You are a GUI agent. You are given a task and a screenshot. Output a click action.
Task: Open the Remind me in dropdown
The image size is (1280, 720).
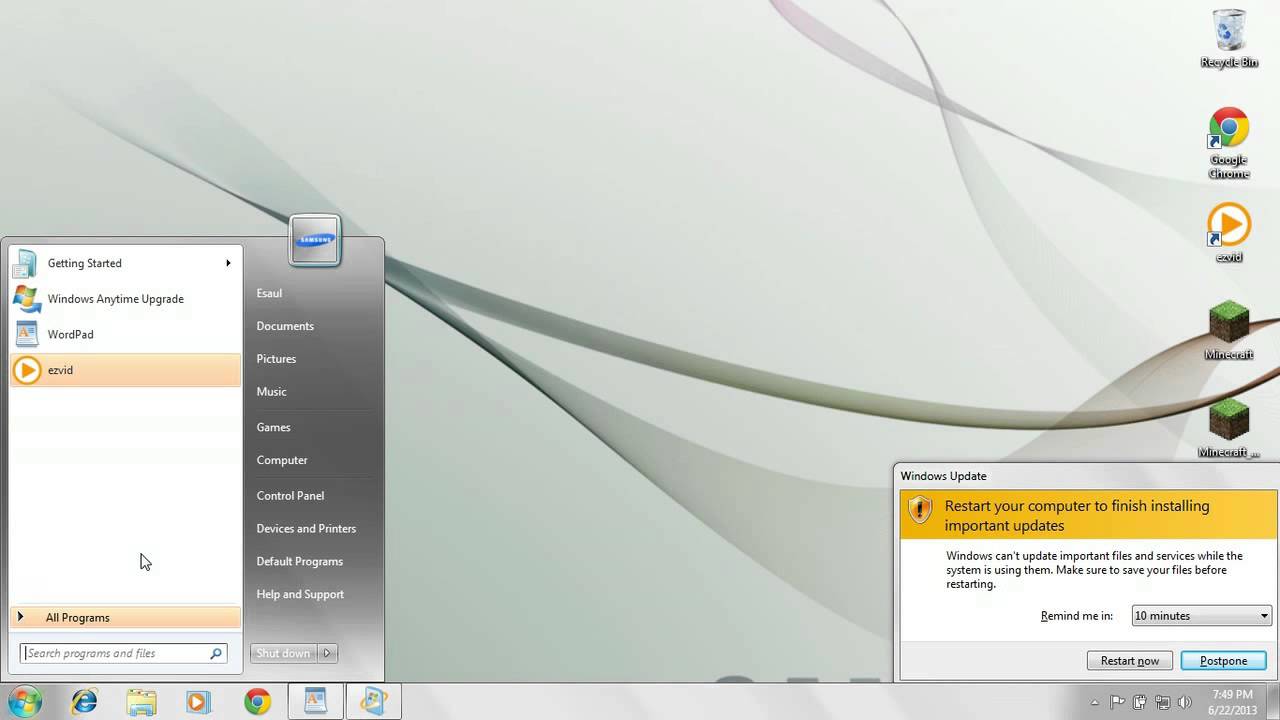click(x=1201, y=616)
